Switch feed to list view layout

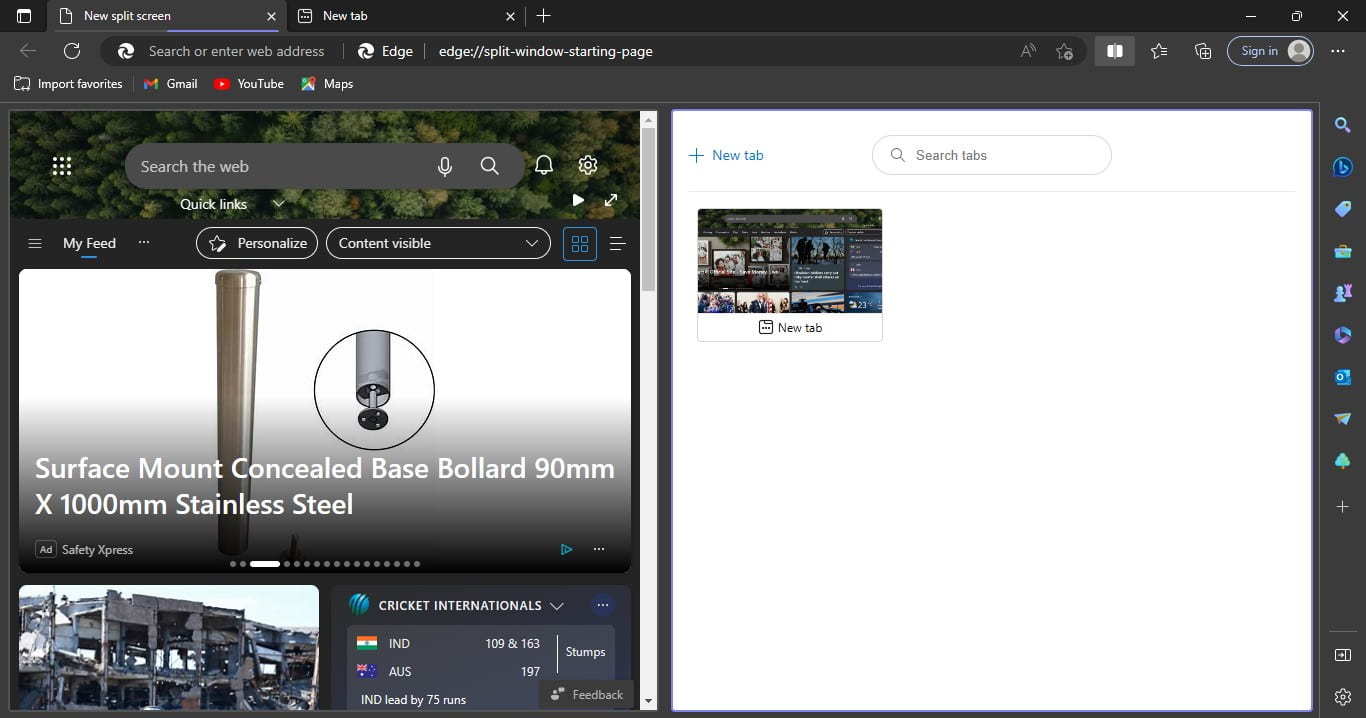[x=617, y=243]
